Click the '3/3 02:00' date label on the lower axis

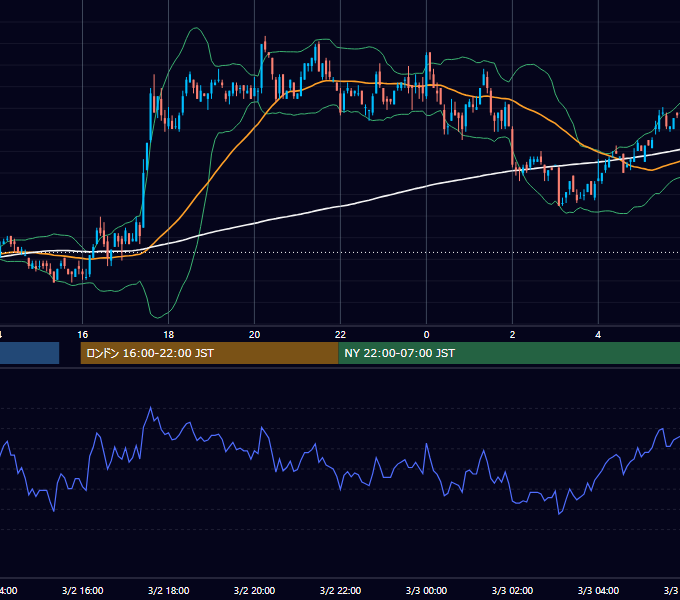pos(512,590)
